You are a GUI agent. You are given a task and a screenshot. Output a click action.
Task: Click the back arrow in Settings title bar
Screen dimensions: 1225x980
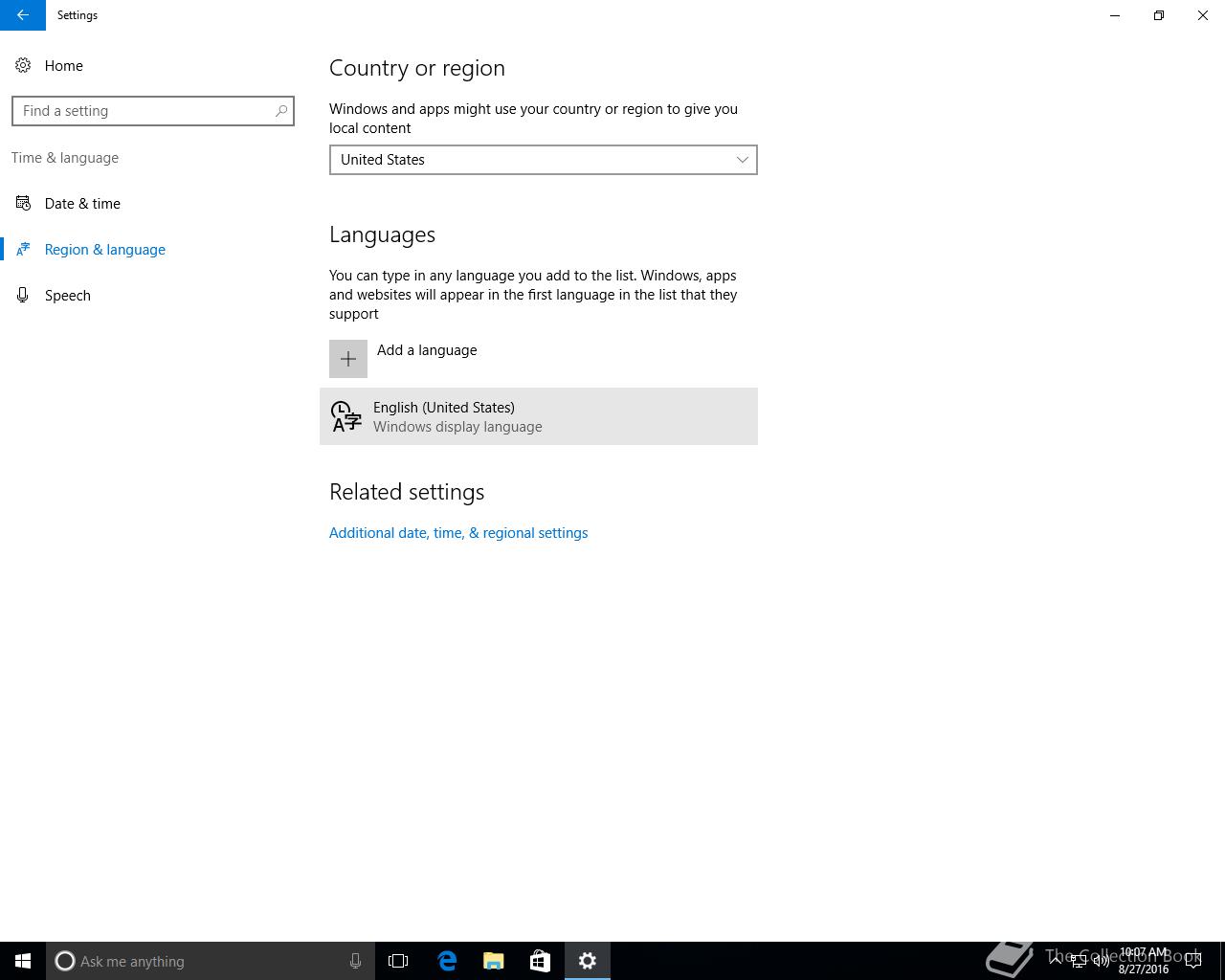(22, 15)
